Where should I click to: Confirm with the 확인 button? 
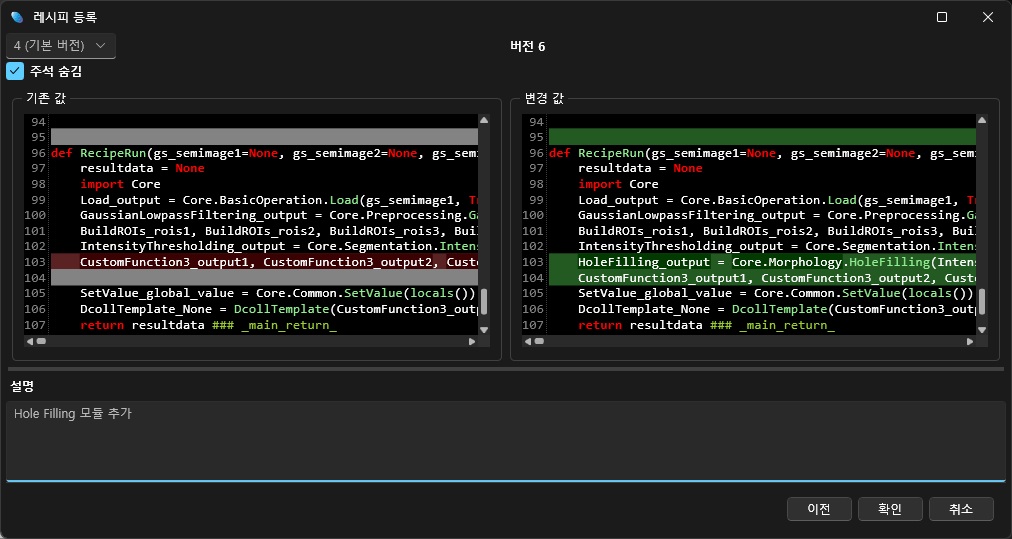(x=889, y=509)
